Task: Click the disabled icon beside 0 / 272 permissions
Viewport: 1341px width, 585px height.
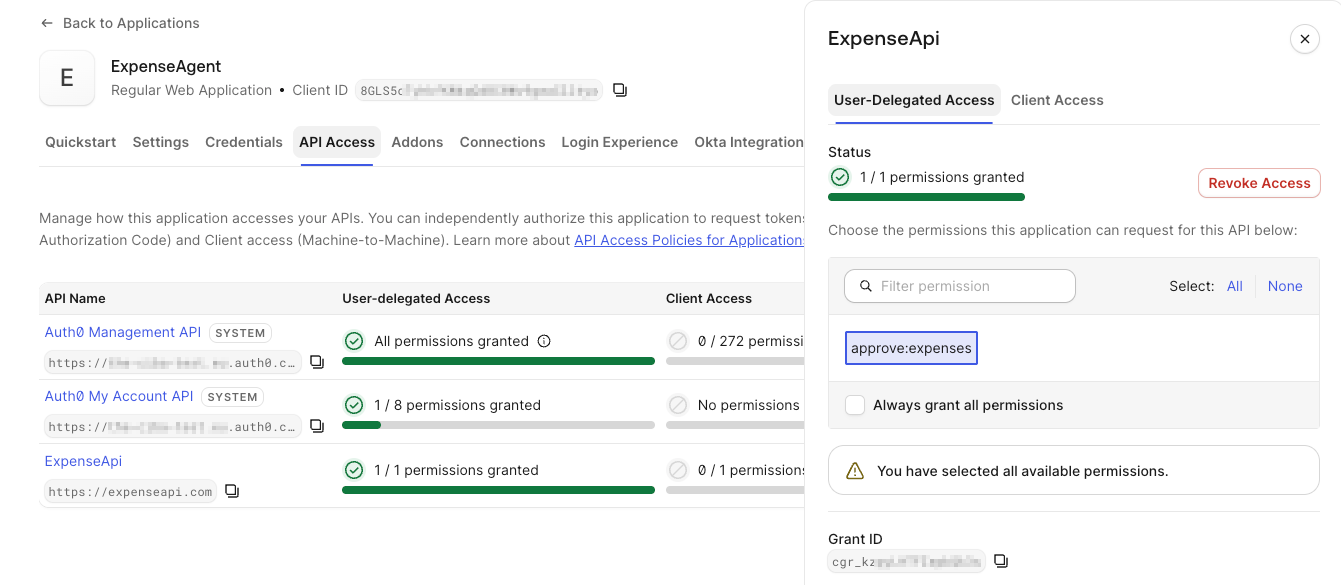Action: (678, 341)
